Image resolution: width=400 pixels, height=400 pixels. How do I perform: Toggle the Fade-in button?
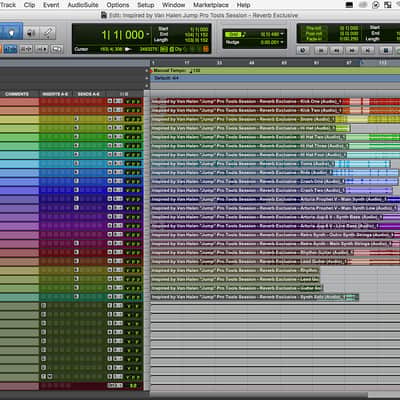pyautogui.click(x=314, y=39)
